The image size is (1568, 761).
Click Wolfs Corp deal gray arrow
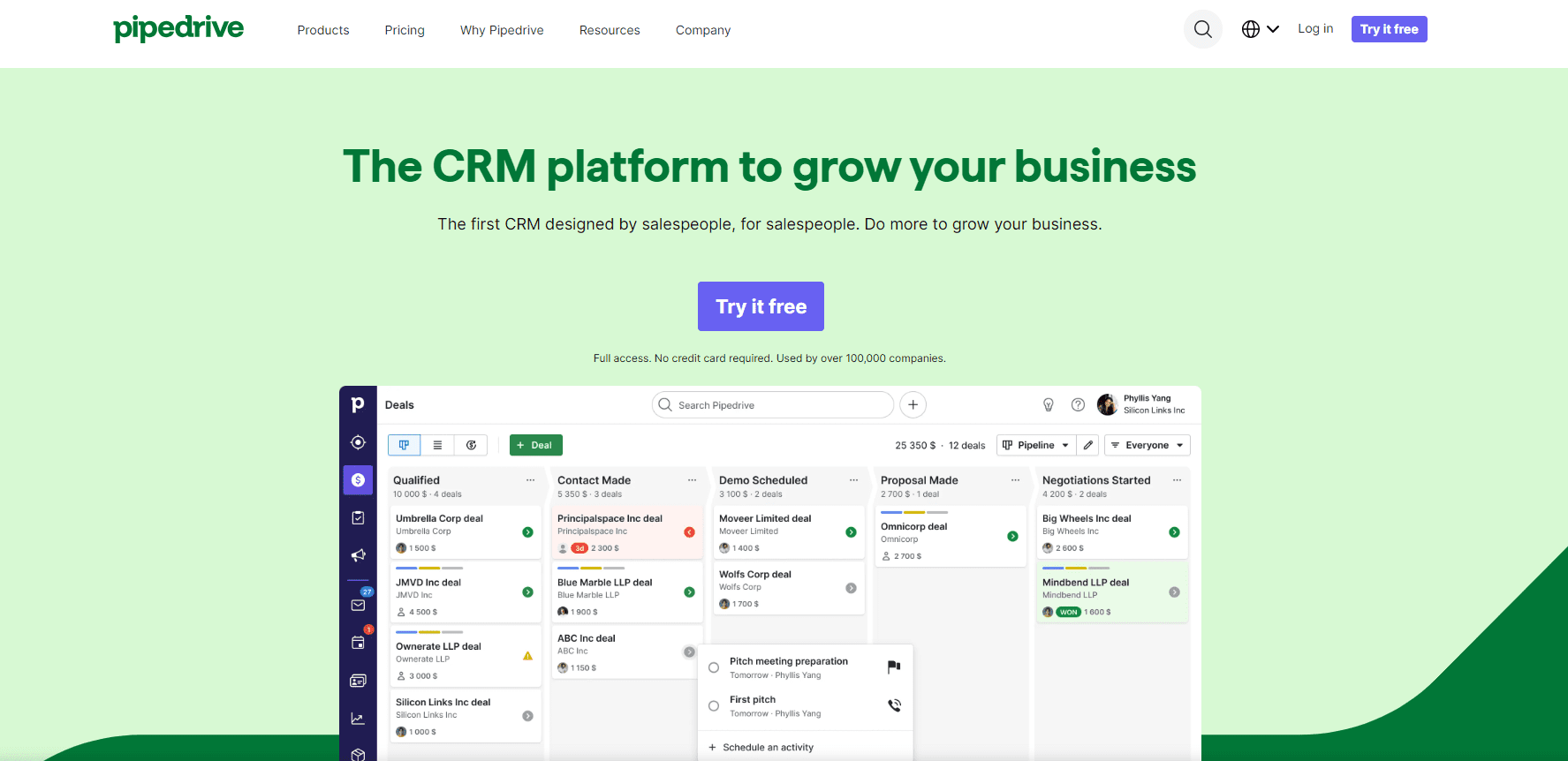tap(851, 588)
